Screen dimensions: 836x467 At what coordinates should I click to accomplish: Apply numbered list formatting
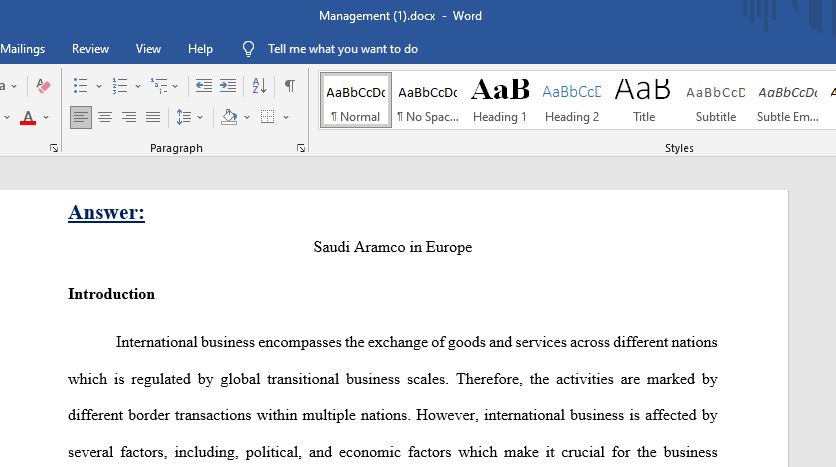pos(119,85)
